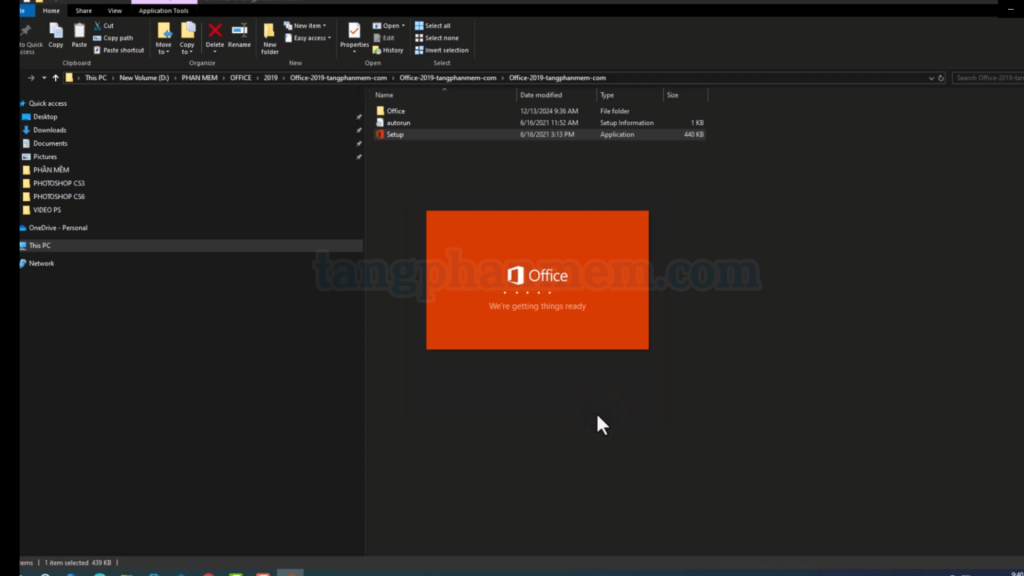The image size is (1024, 576).
Task: Expand the address bar history dropdown
Action: click(x=931, y=78)
